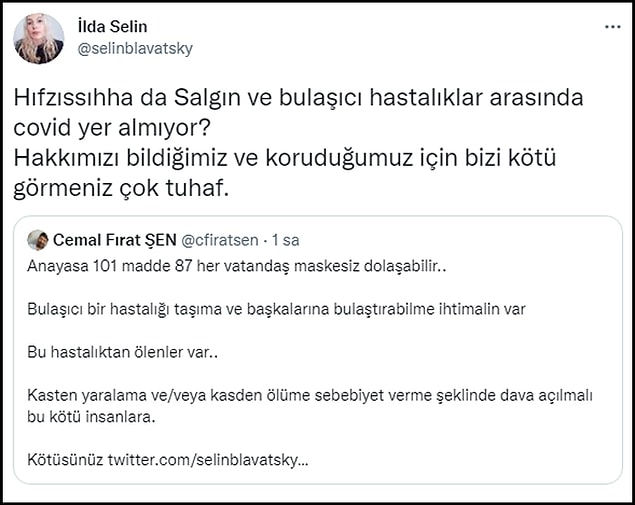Click the İlda Selin display name
635x505 pixels.
pyautogui.click(x=112, y=27)
